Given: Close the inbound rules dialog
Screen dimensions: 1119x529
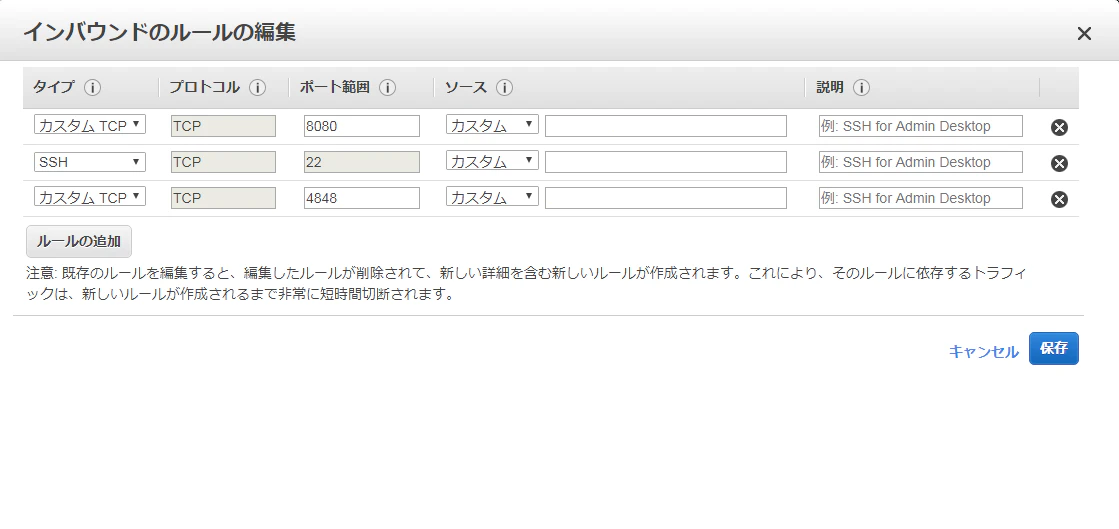Looking at the screenshot, I should click(x=1084, y=34).
